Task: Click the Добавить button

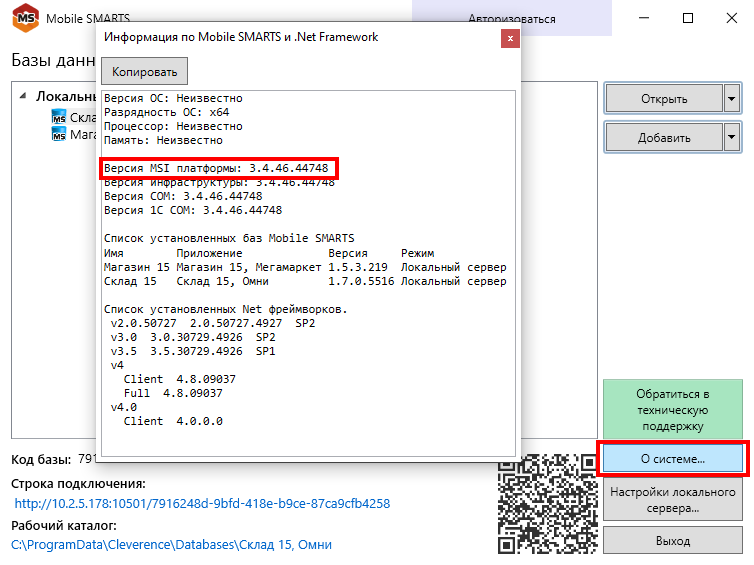Action: click(664, 138)
